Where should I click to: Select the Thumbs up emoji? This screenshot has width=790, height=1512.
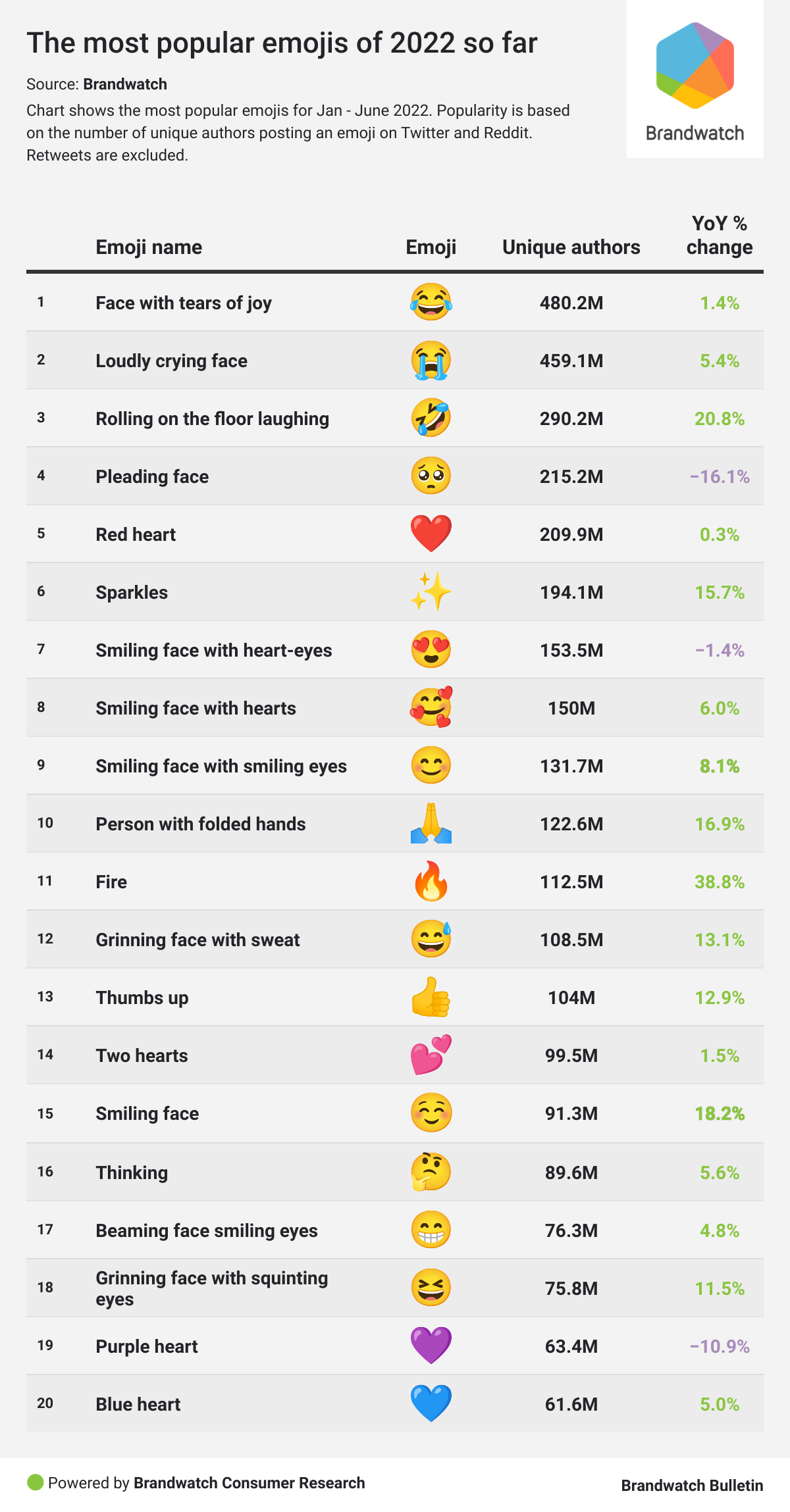click(431, 997)
